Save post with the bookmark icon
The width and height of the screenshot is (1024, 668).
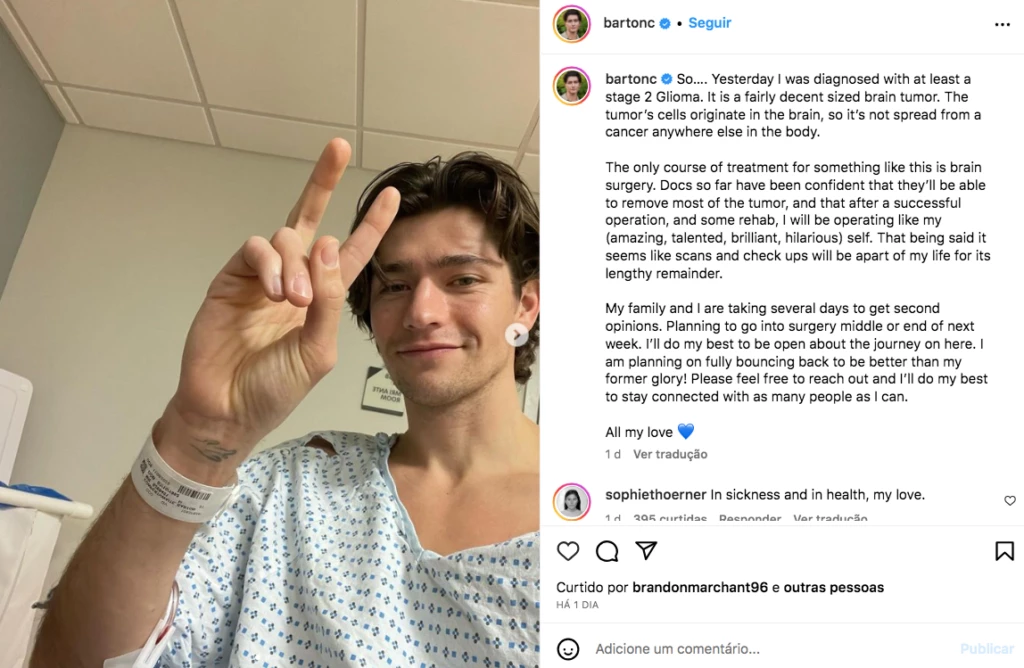coord(1004,551)
